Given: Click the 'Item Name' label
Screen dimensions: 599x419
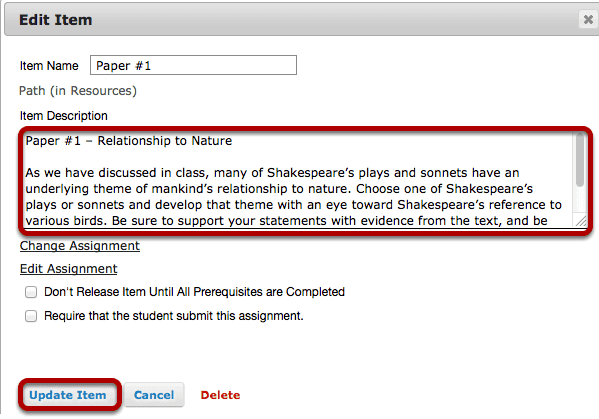Looking at the screenshot, I should coord(49,66).
